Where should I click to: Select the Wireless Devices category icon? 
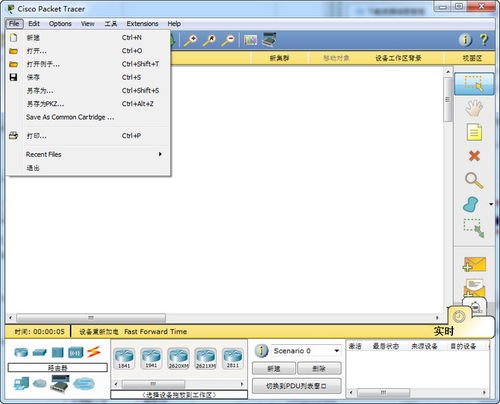76,353
